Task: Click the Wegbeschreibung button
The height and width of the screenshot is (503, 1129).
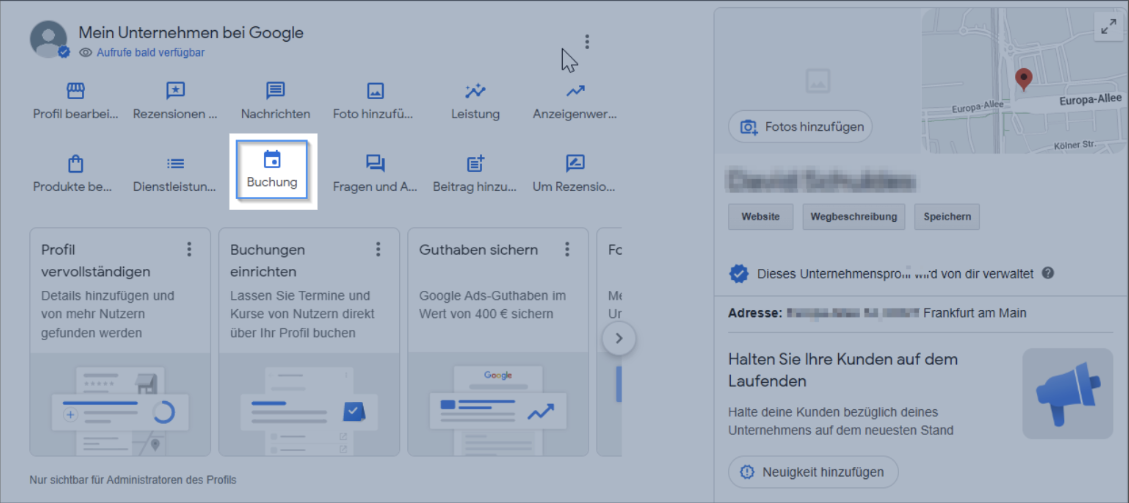Action: (x=854, y=216)
